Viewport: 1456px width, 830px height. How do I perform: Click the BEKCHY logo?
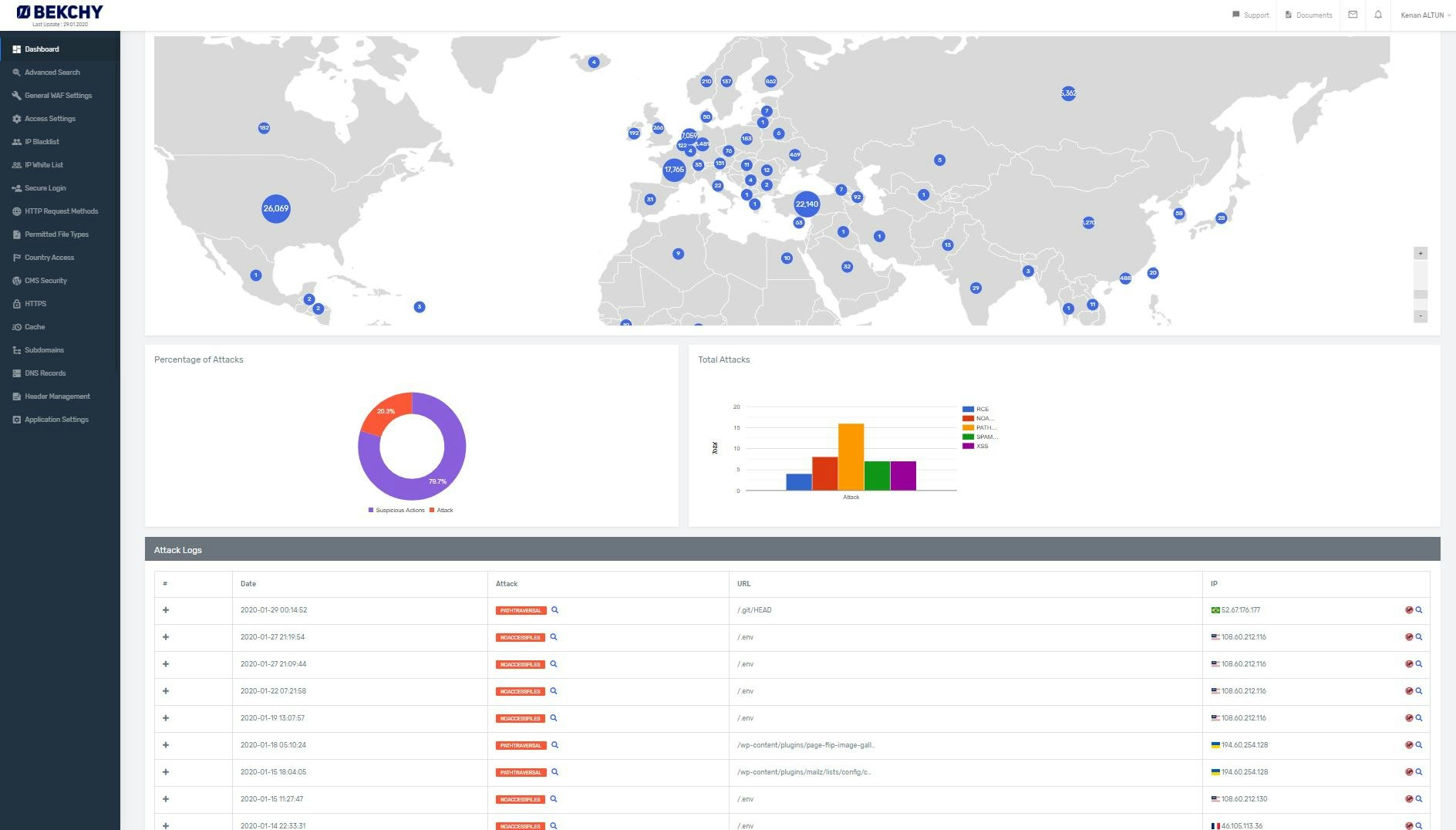pos(59,12)
